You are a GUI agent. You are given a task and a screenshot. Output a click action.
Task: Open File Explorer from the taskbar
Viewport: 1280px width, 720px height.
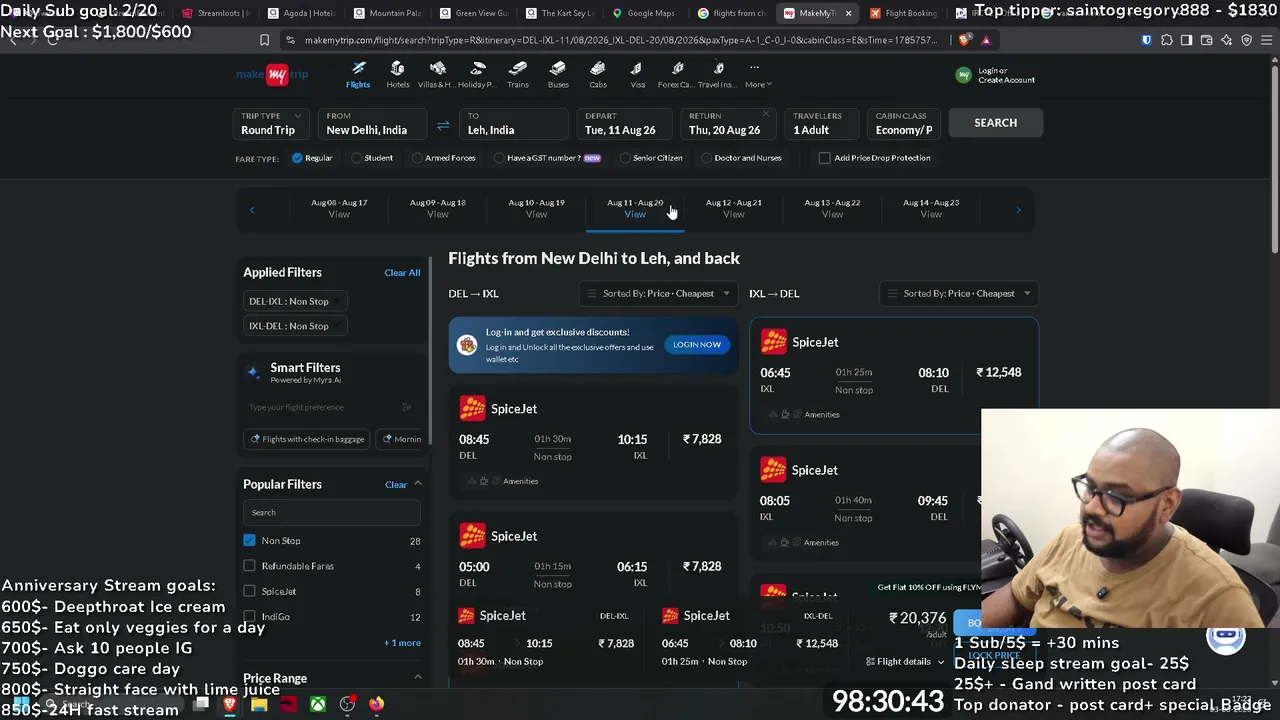259,705
